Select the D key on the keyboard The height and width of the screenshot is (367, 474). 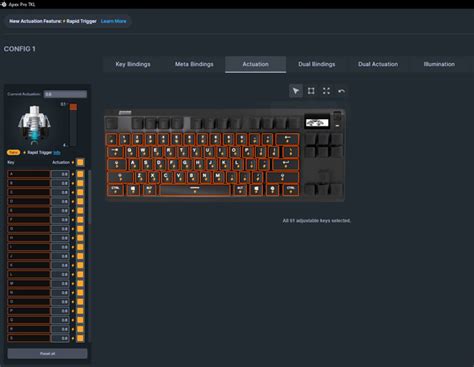[159, 164]
